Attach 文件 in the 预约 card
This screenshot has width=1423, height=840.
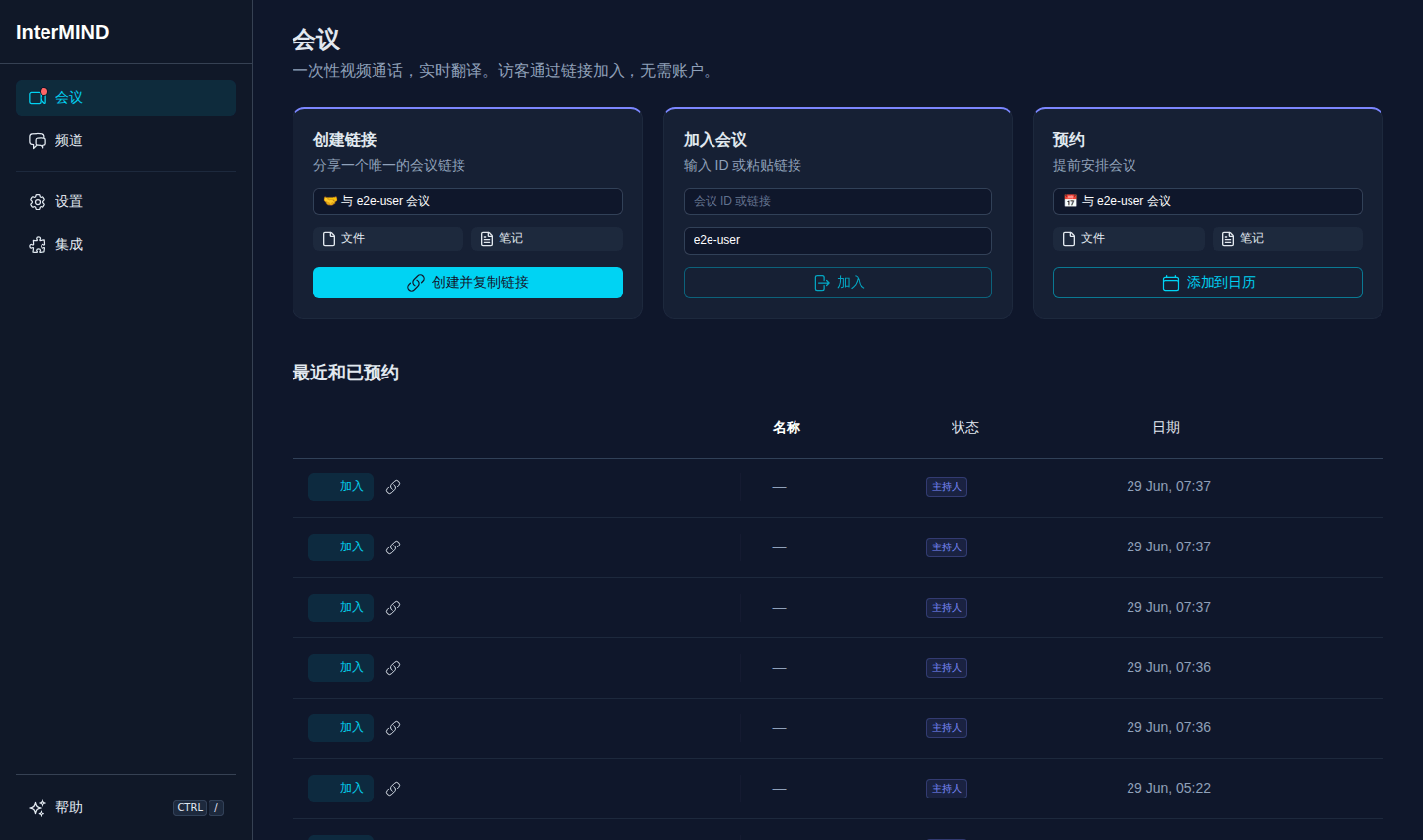(x=1129, y=239)
